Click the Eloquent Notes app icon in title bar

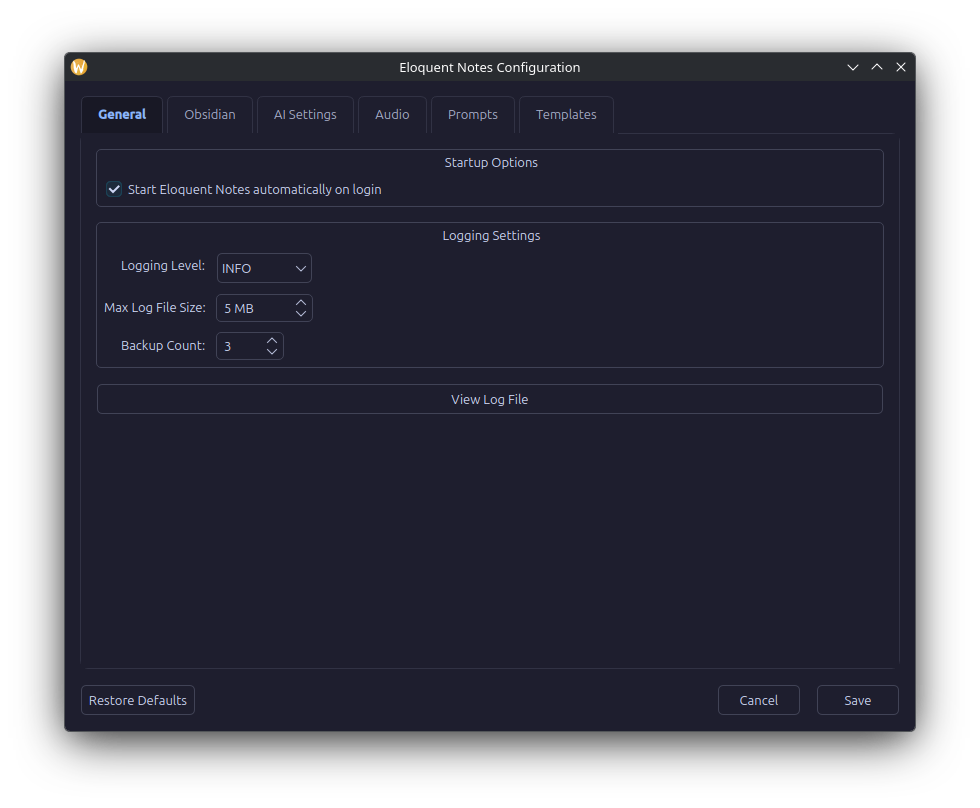coord(79,67)
